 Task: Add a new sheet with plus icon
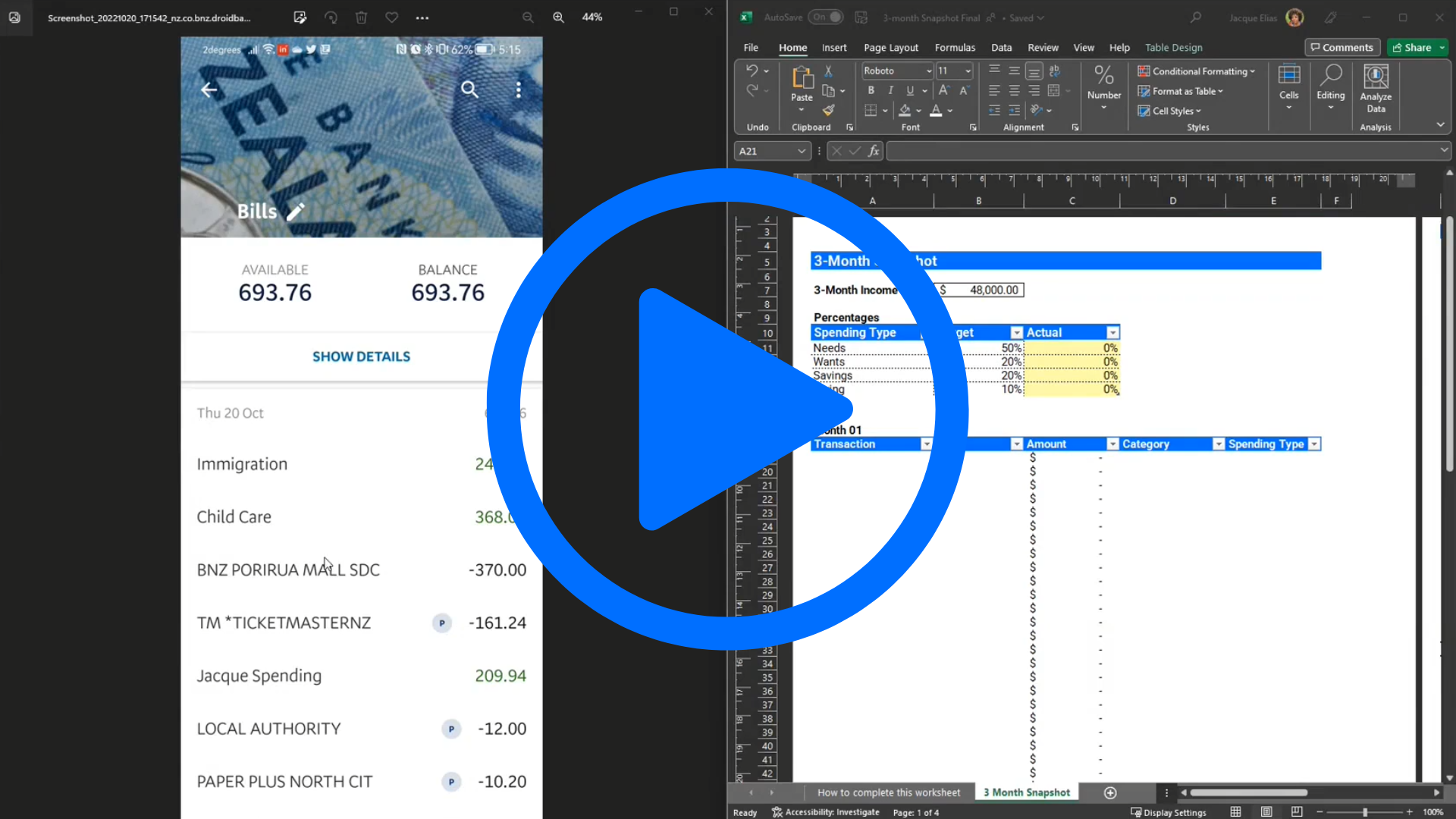1110,792
